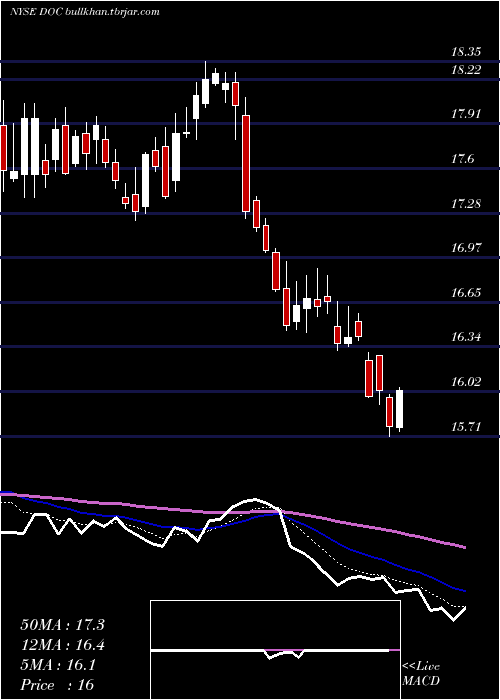Select the 17.91 price axis label
This screenshot has height=700, width=500.
point(466,114)
